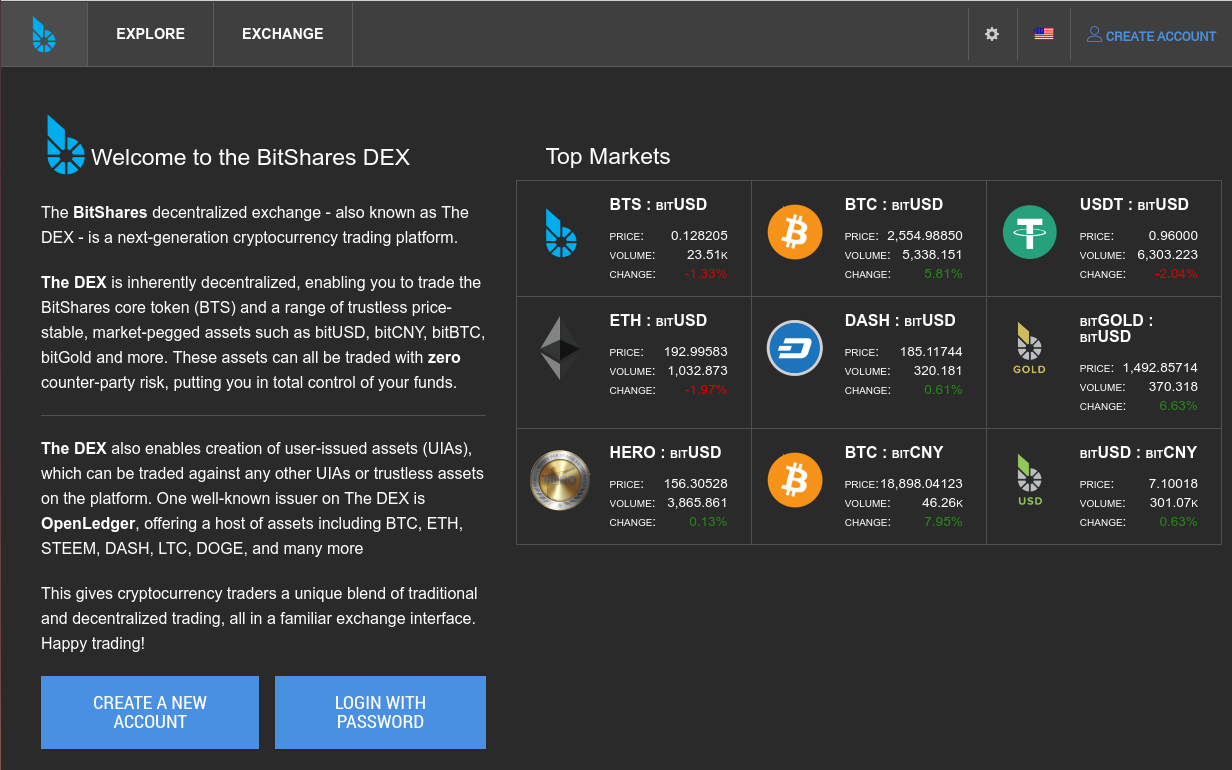Click the Login with Password button
Image resolution: width=1232 pixels, height=770 pixels.
(380, 712)
